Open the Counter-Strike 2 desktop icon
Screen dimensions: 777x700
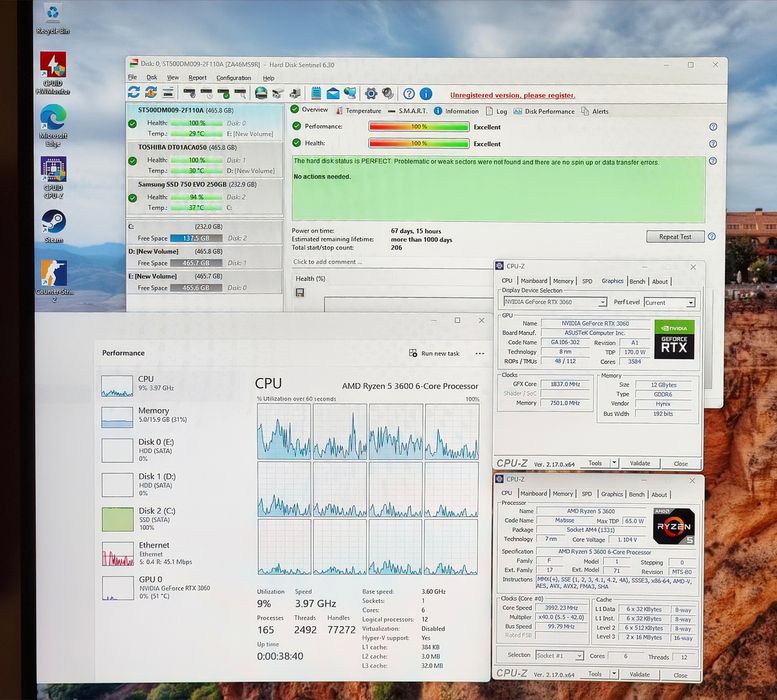(x=54, y=280)
